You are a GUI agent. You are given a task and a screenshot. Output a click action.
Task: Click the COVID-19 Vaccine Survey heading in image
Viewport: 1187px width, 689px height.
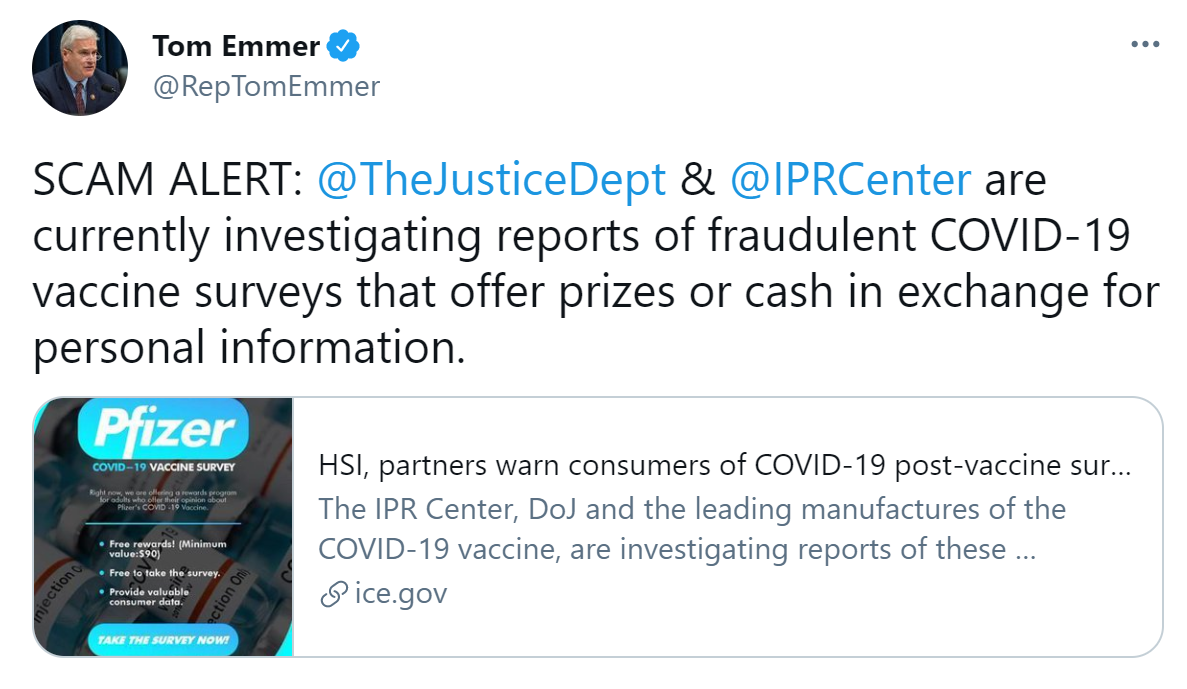click(x=164, y=466)
